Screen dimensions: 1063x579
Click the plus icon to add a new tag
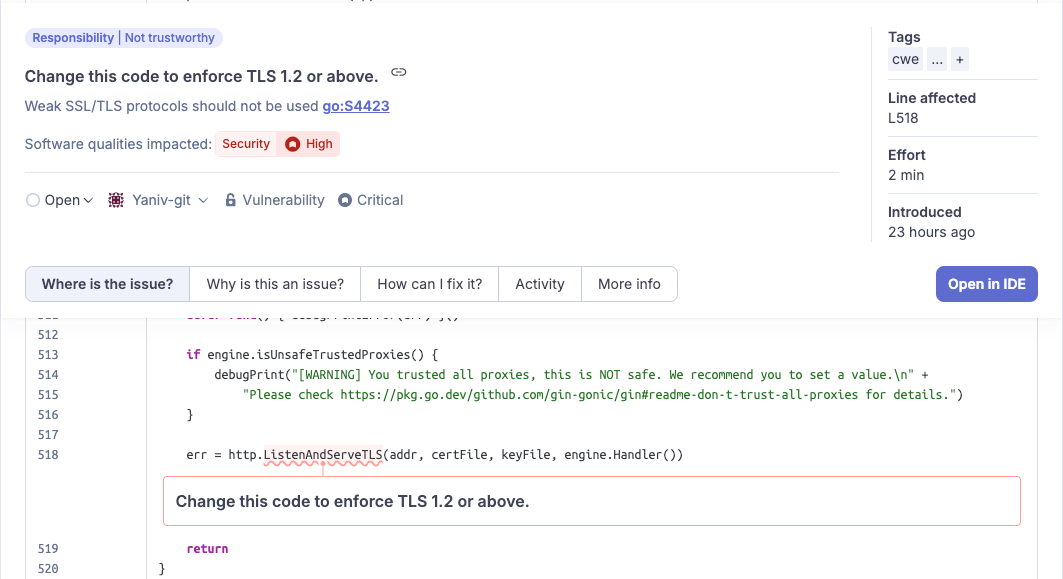(x=959, y=59)
